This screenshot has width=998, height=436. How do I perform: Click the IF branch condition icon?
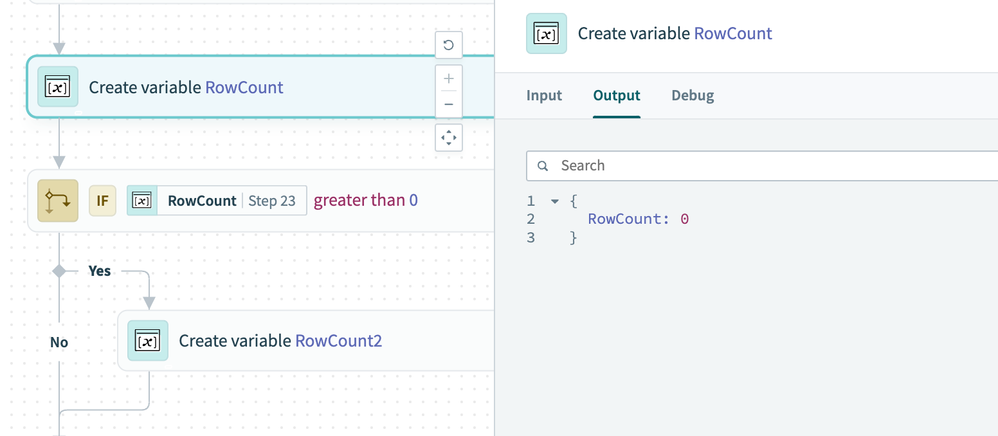click(58, 200)
